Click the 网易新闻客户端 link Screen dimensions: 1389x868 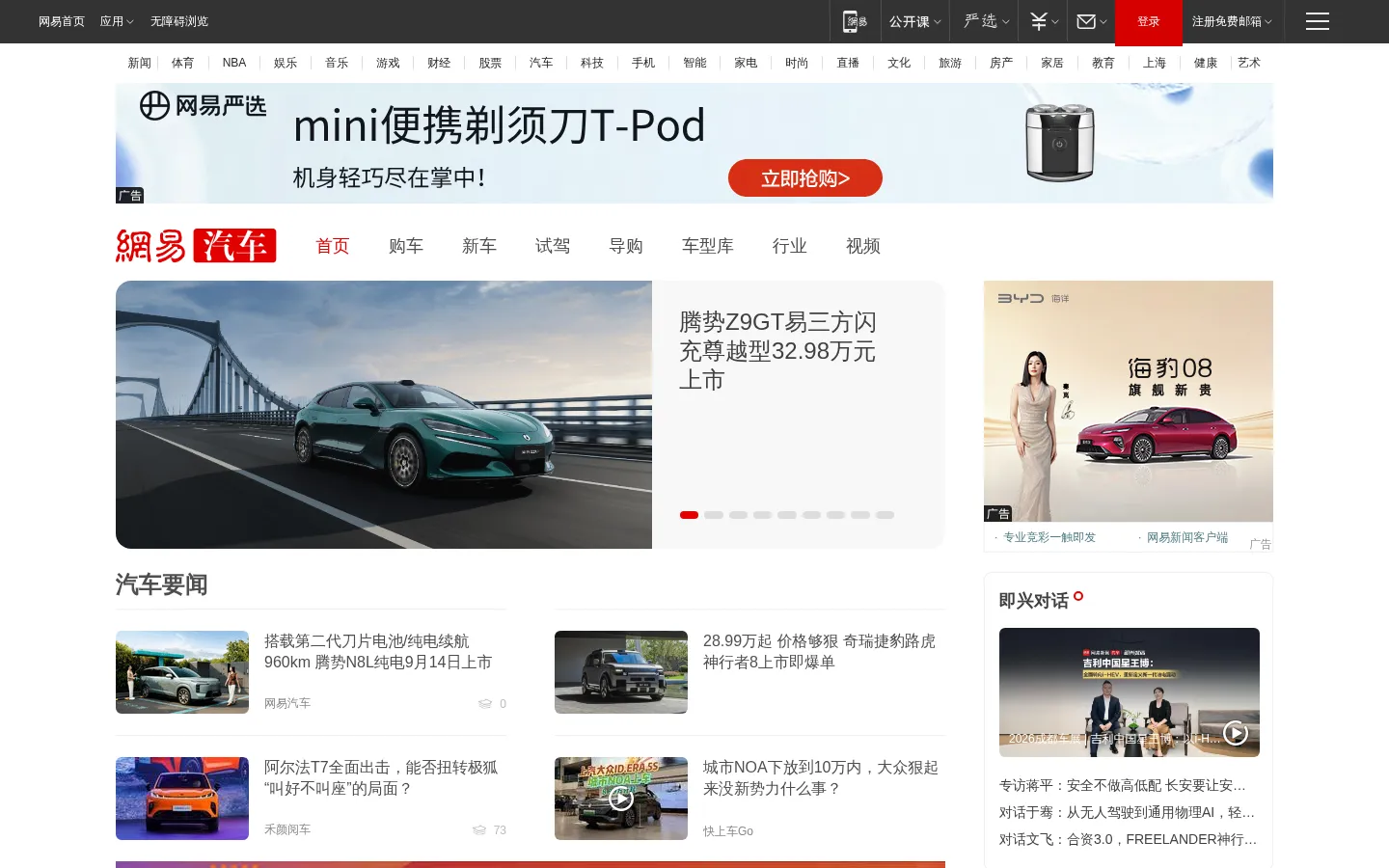pyautogui.click(x=1186, y=537)
